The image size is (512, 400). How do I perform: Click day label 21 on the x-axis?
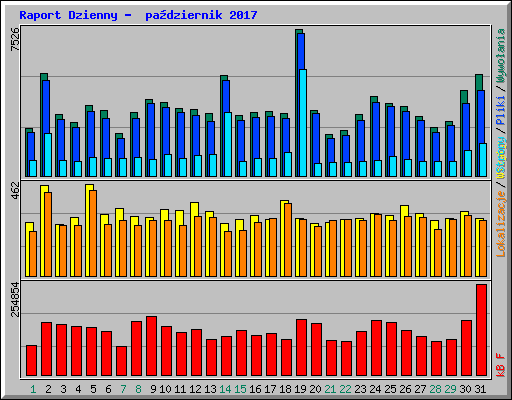pyautogui.click(x=330, y=389)
